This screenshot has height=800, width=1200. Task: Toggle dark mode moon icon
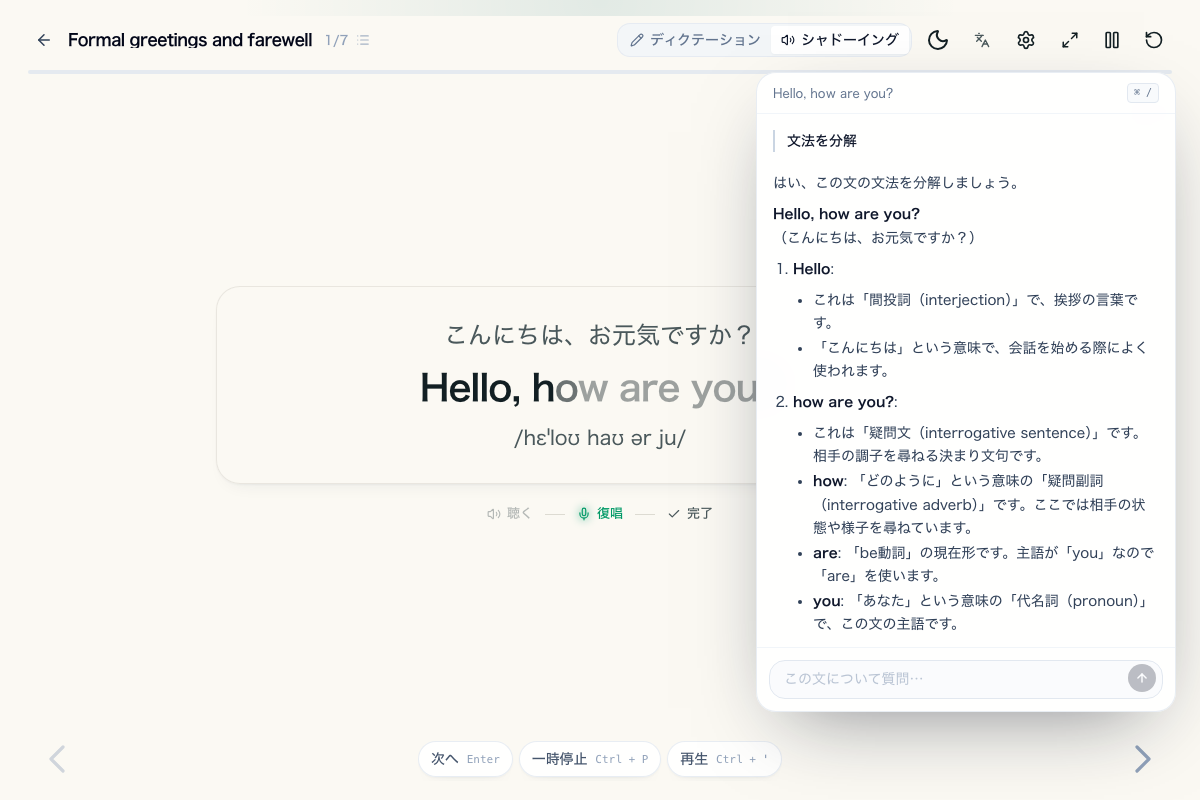(x=938, y=40)
